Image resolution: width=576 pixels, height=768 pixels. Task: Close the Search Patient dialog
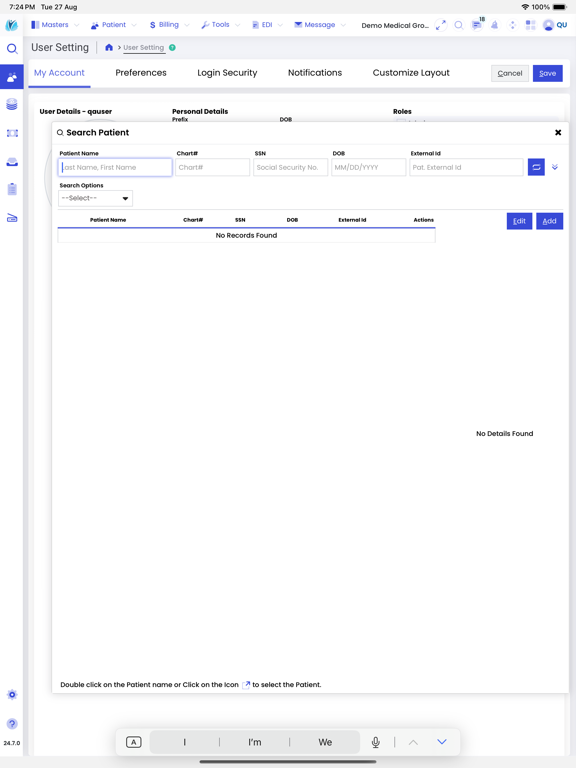558,132
